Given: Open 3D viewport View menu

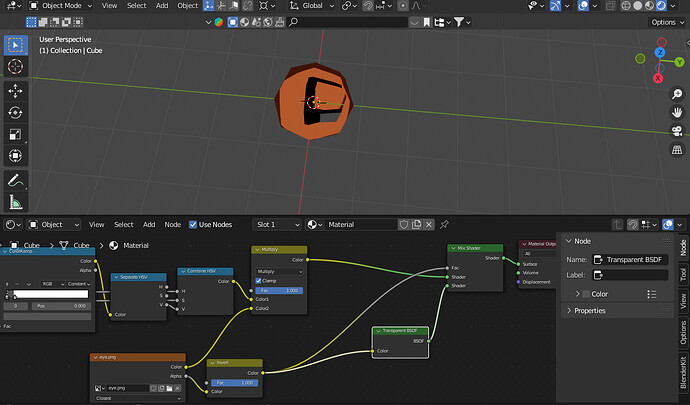Looking at the screenshot, I should (110, 6).
